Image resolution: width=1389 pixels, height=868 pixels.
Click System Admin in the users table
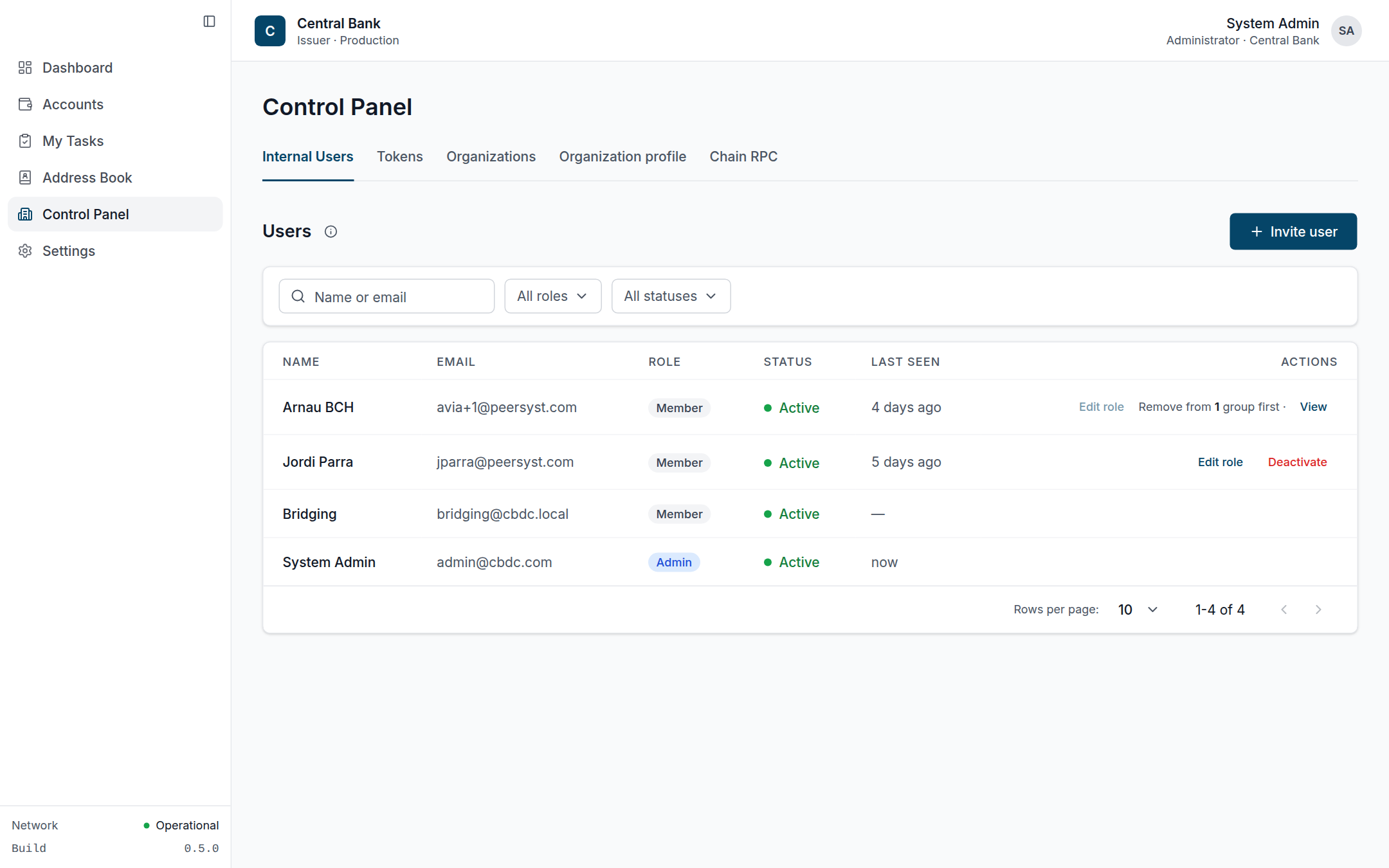coord(329,562)
